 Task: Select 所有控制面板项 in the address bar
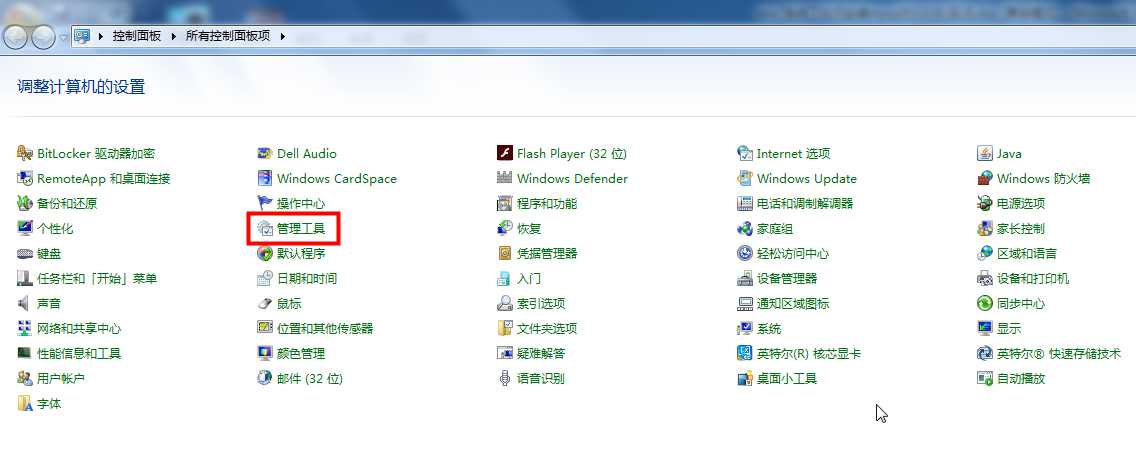click(x=228, y=35)
